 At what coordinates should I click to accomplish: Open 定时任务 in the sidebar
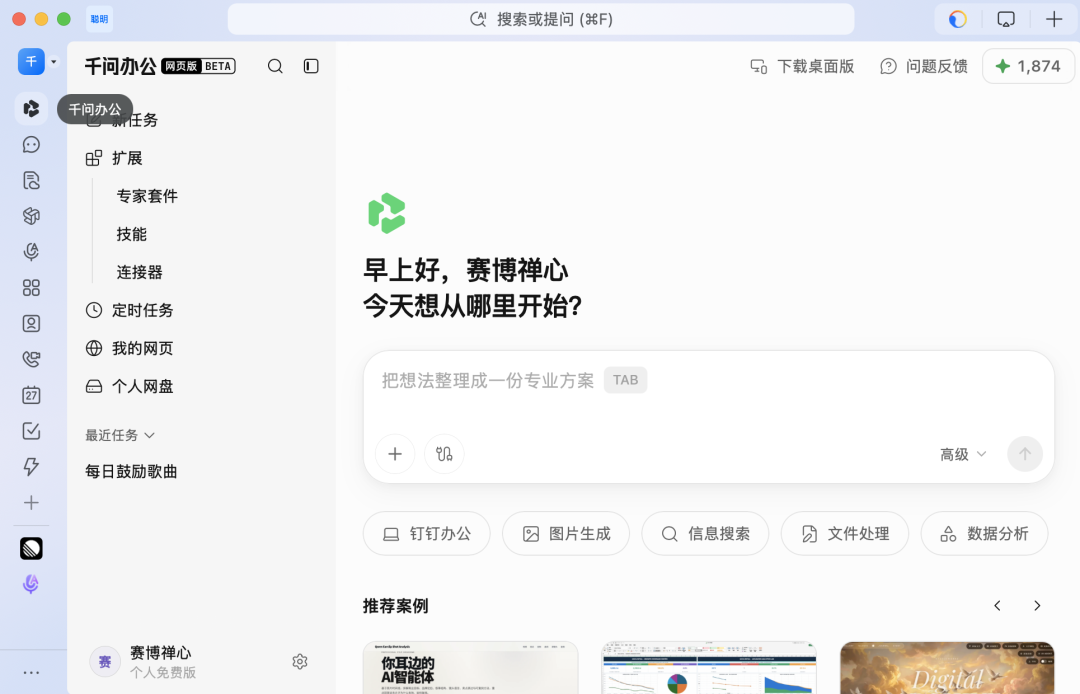click(129, 311)
